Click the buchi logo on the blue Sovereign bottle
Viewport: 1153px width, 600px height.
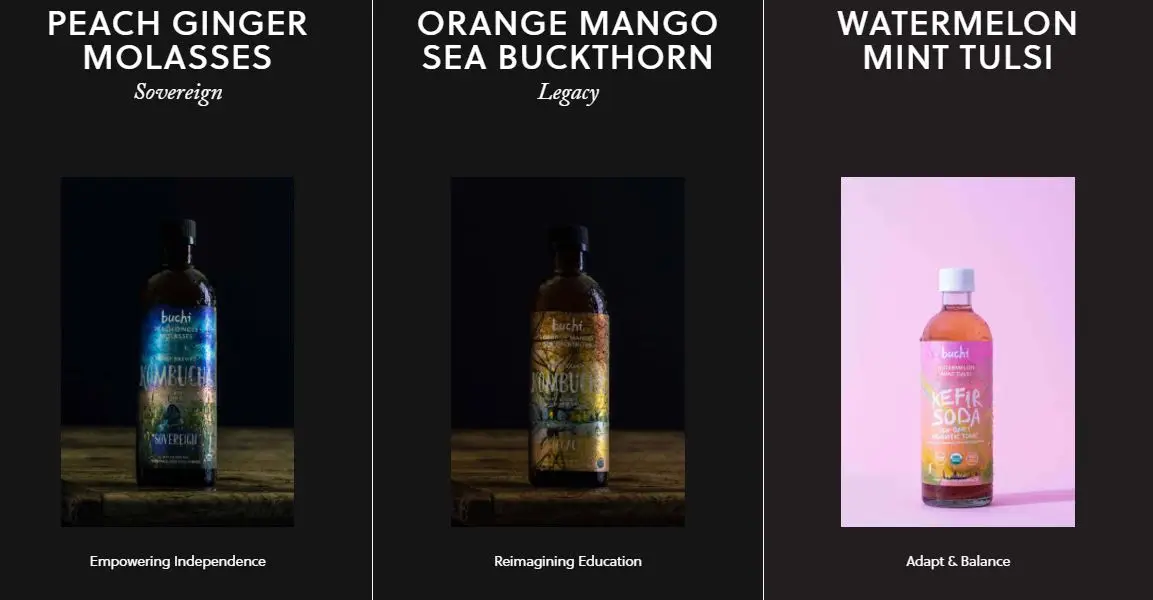(x=176, y=317)
